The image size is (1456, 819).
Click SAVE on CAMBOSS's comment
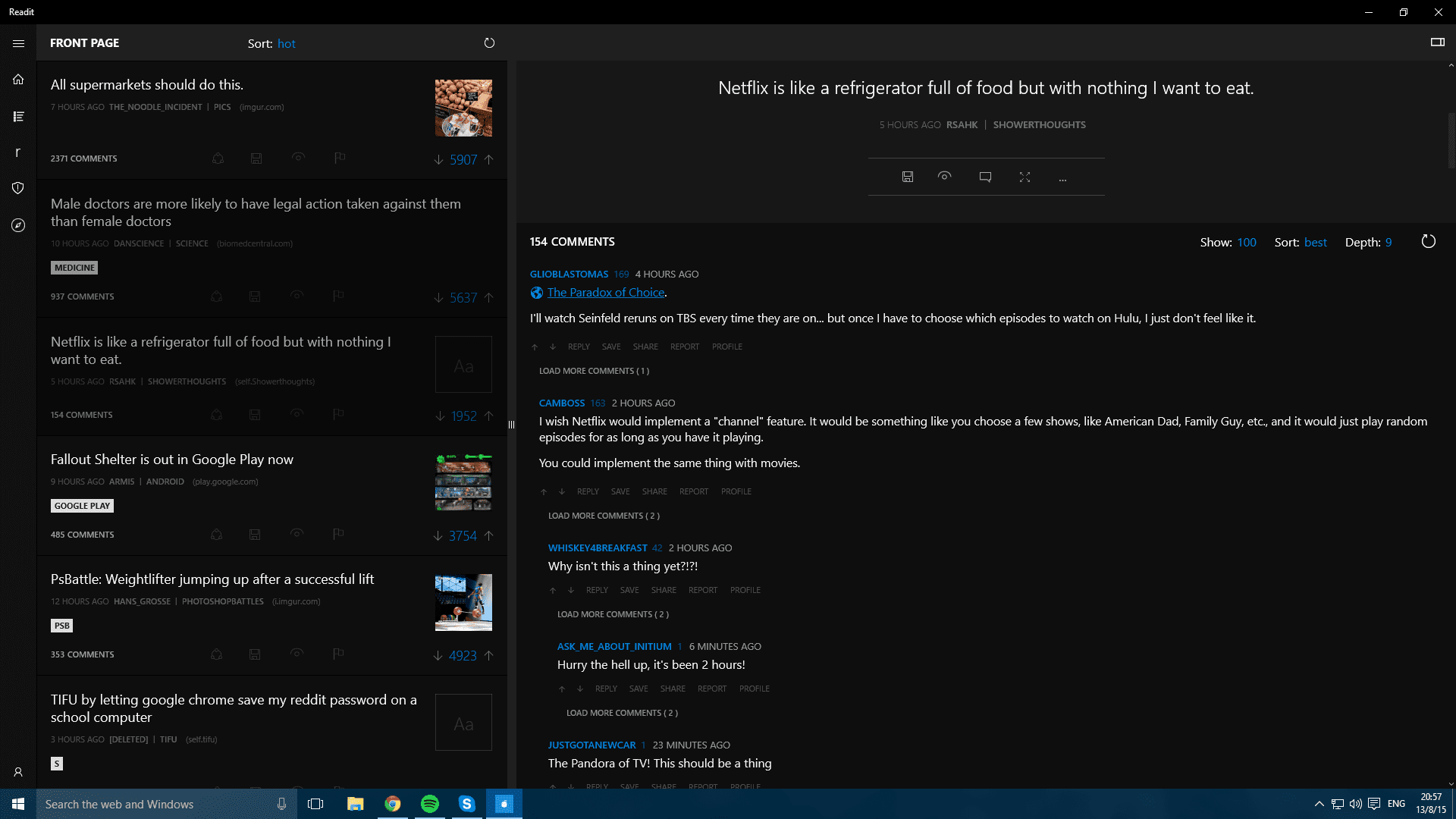[620, 491]
